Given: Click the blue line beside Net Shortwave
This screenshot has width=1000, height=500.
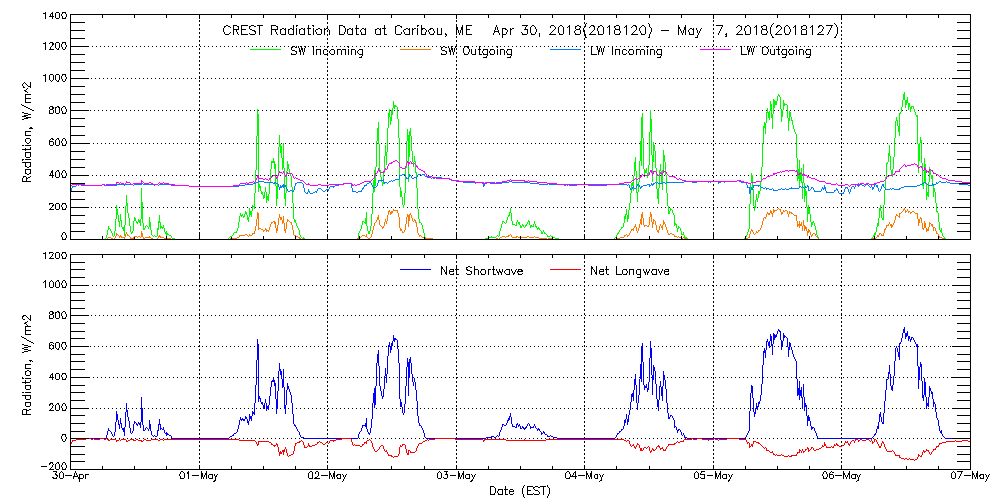Looking at the screenshot, I should pos(415,270).
